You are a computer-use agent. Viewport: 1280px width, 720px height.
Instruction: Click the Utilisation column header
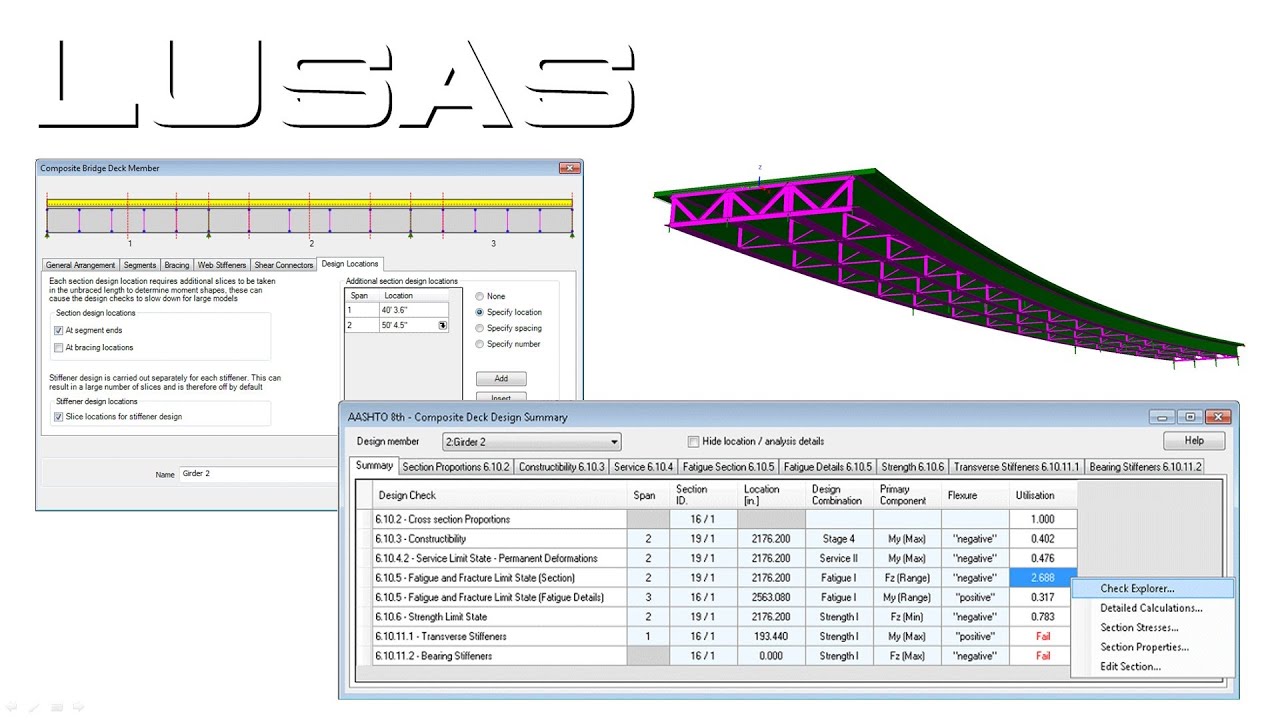pyautogui.click(x=1043, y=495)
